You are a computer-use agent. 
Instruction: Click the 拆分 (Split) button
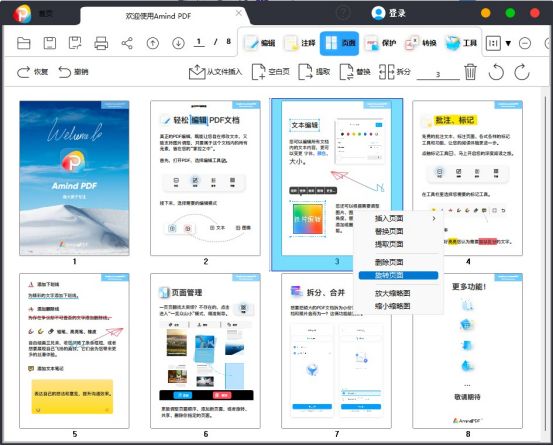coord(395,72)
